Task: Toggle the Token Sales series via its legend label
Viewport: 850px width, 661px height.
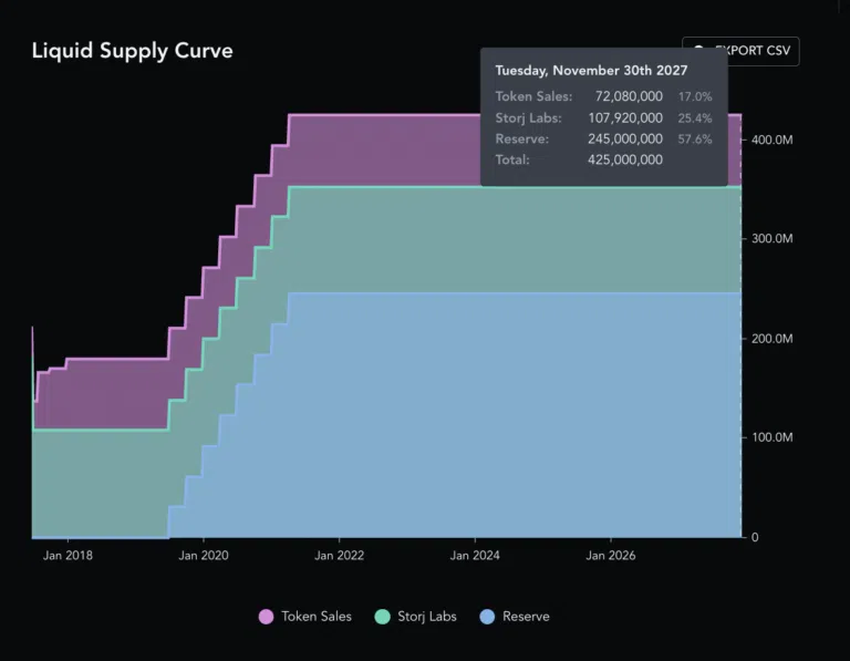Action: point(316,617)
